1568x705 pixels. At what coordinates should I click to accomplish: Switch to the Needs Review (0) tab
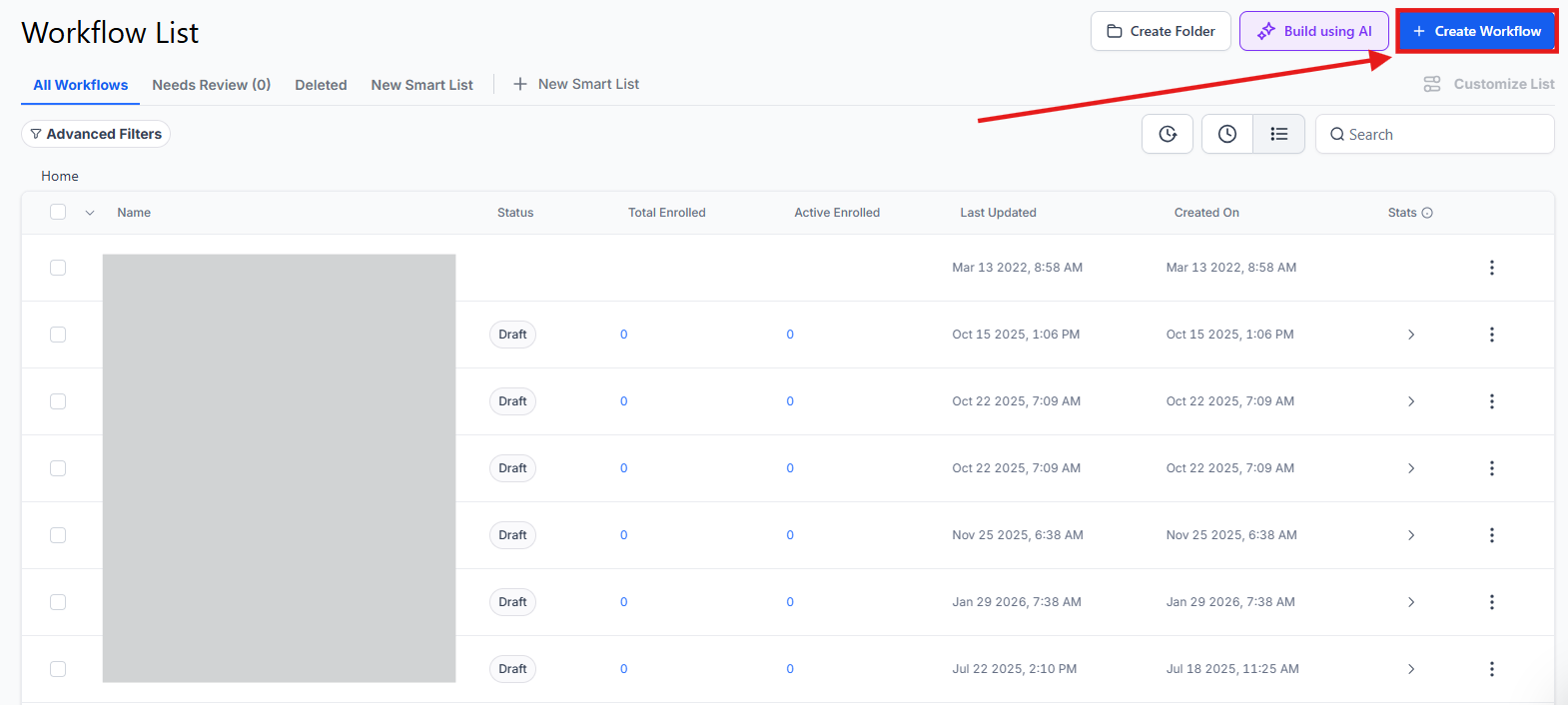(211, 85)
